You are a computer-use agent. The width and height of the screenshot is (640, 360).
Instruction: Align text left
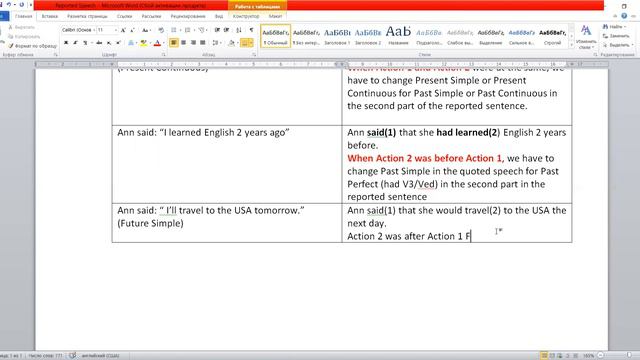173,42
